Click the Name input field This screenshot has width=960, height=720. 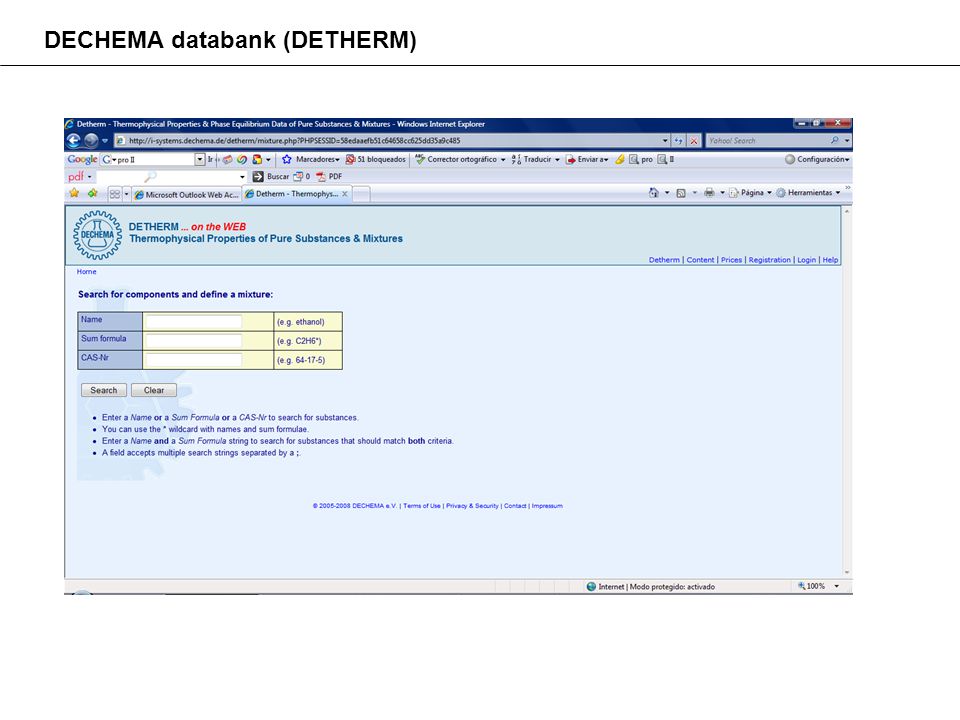point(193,322)
